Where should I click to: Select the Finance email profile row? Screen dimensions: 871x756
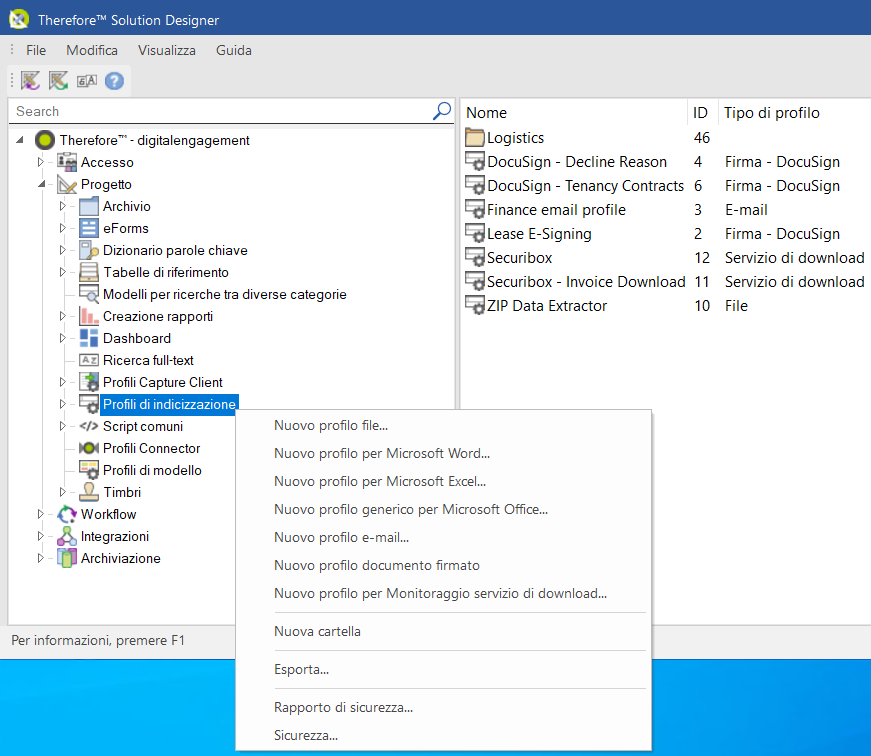point(667,210)
